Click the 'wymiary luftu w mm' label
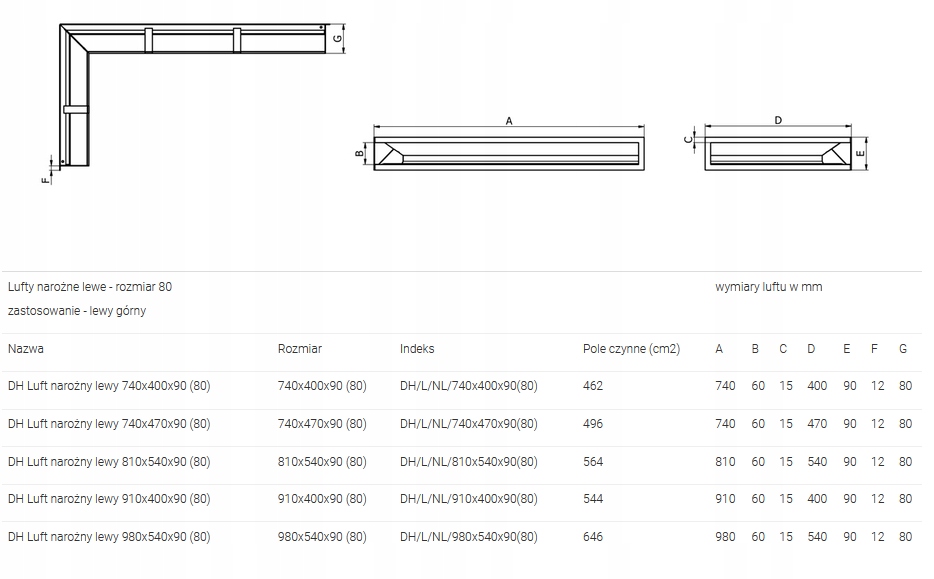Viewport: 934px width, 579px height. (x=768, y=287)
